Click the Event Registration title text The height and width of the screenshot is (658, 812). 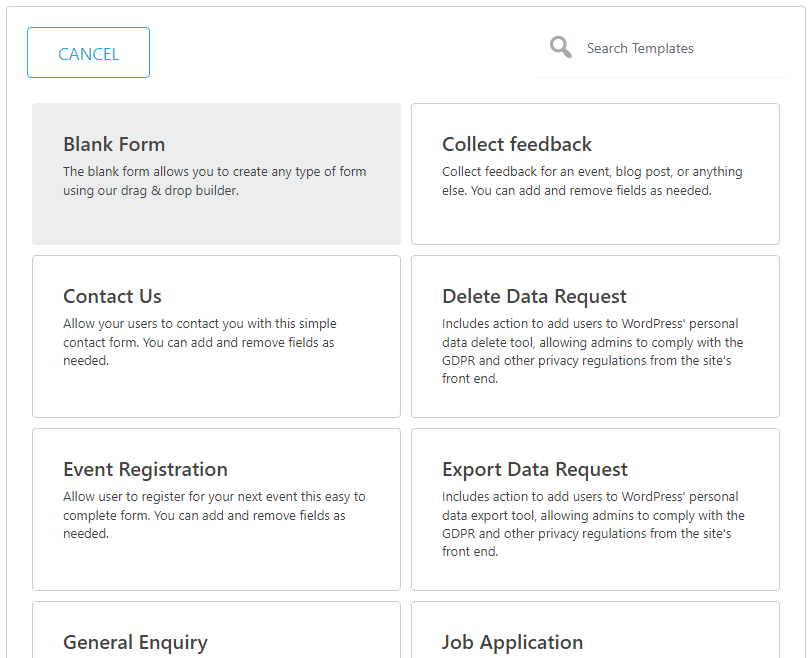(146, 470)
